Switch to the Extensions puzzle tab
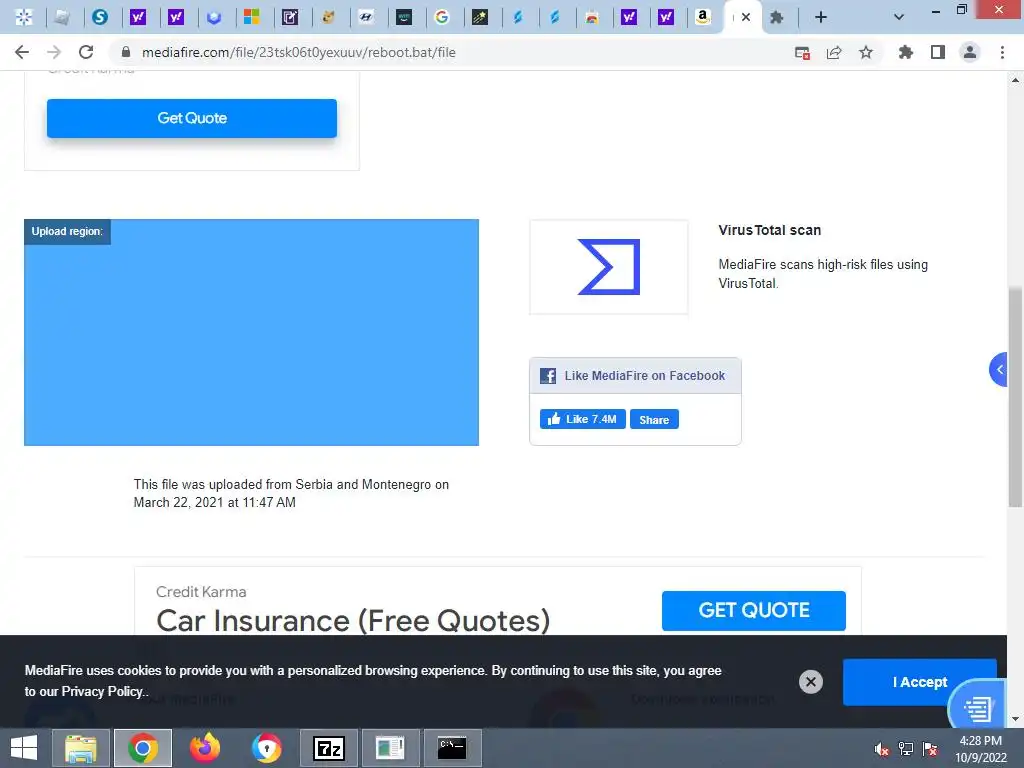This screenshot has width=1024, height=768. pyautogui.click(x=776, y=18)
